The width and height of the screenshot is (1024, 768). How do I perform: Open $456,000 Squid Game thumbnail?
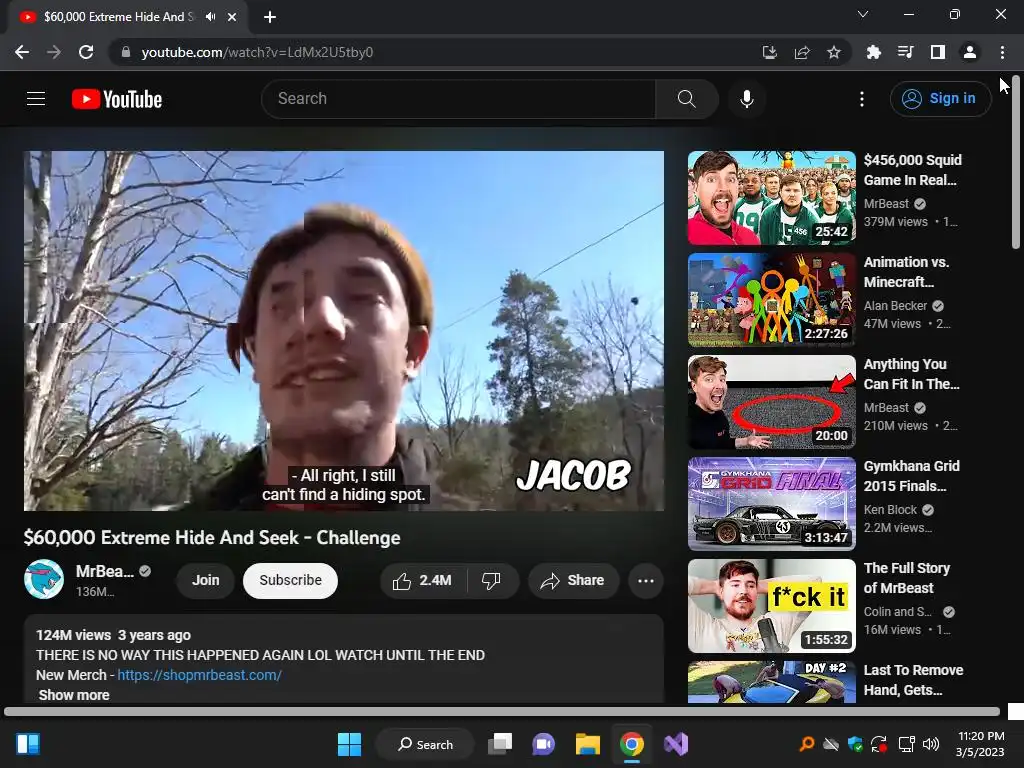pyautogui.click(x=772, y=198)
